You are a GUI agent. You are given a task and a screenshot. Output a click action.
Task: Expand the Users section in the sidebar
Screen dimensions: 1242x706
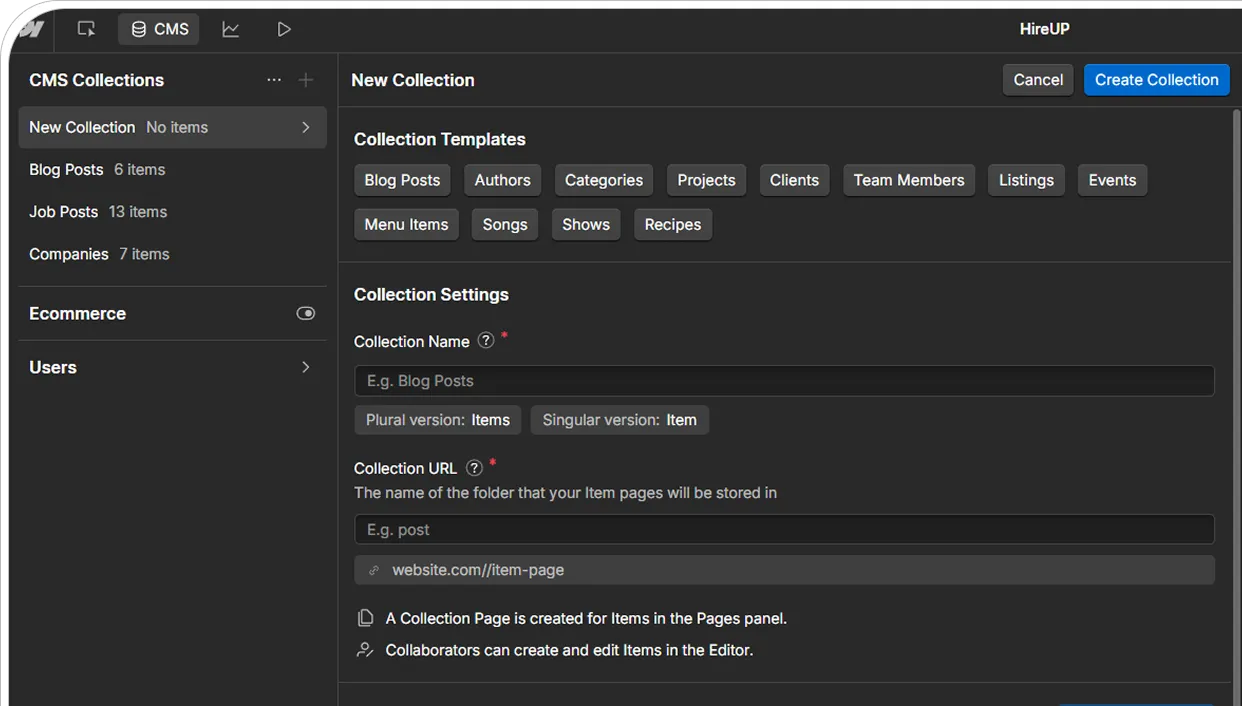[x=305, y=367]
